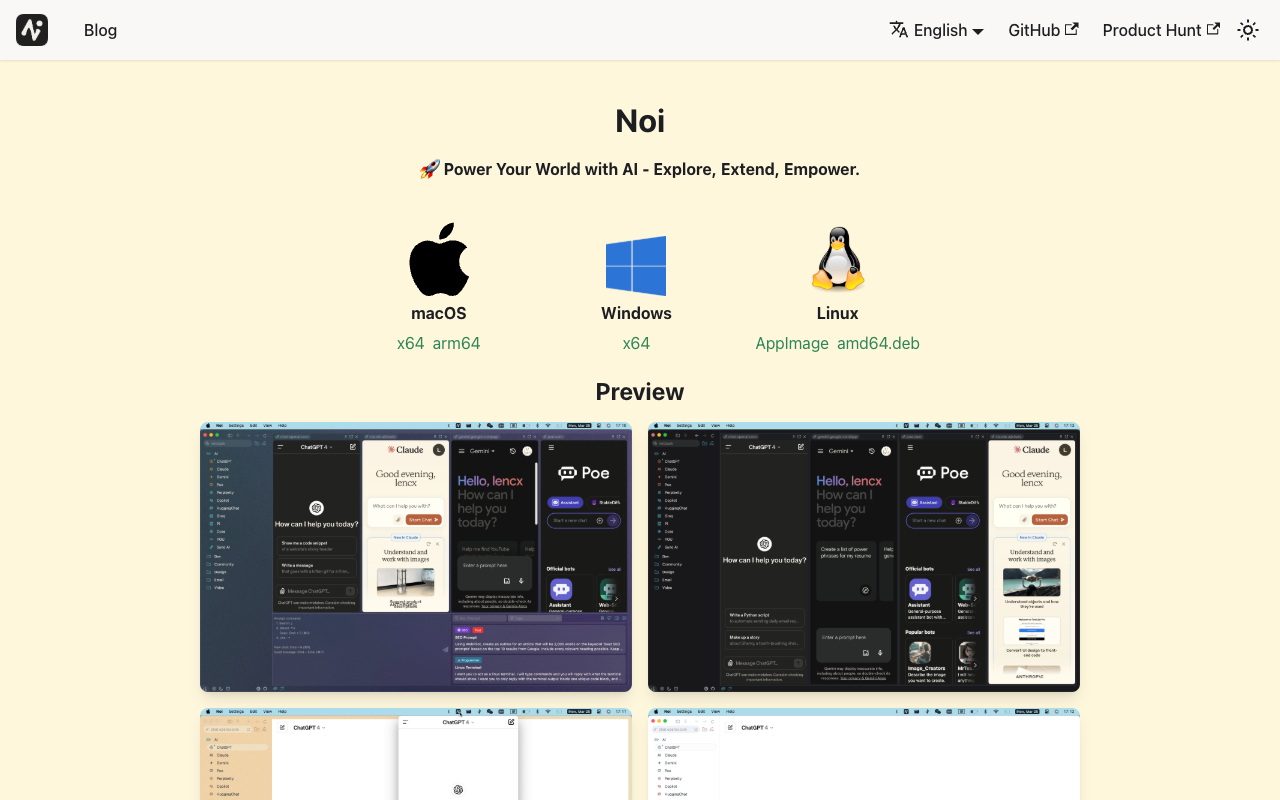Open the second preview with Claude on right
The height and width of the screenshot is (800, 1280).
864,557
